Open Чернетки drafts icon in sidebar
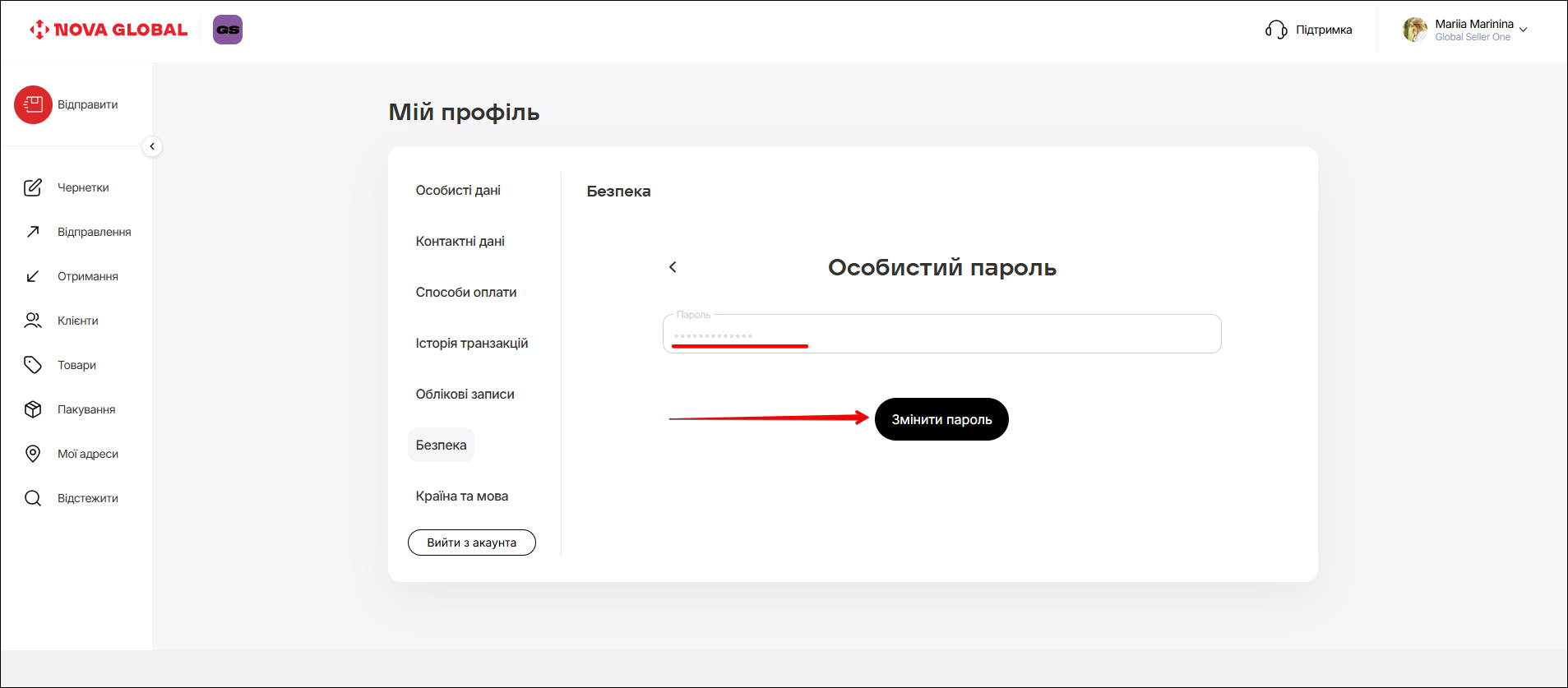1568x688 pixels. pos(33,187)
